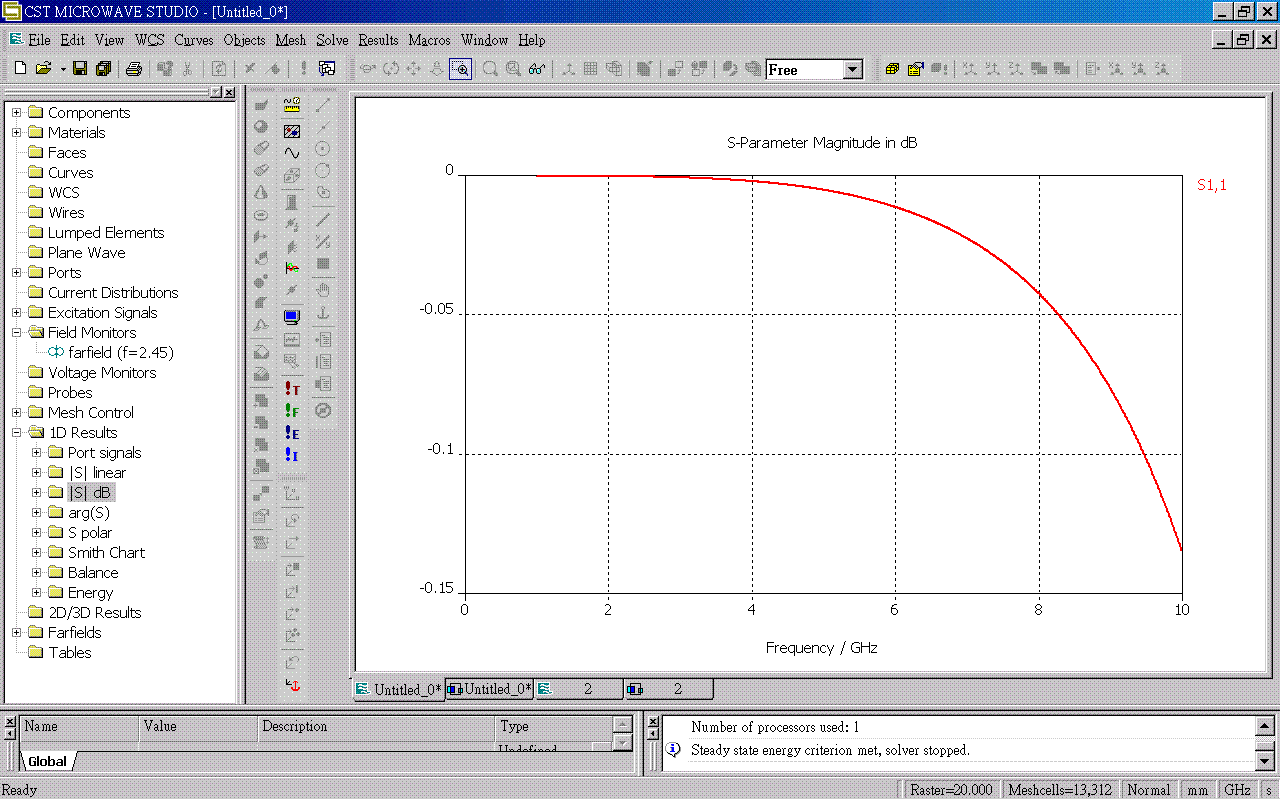Screen dimensions: 1280x800
Task: Expand the Materials tree node
Action: click(16, 132)
